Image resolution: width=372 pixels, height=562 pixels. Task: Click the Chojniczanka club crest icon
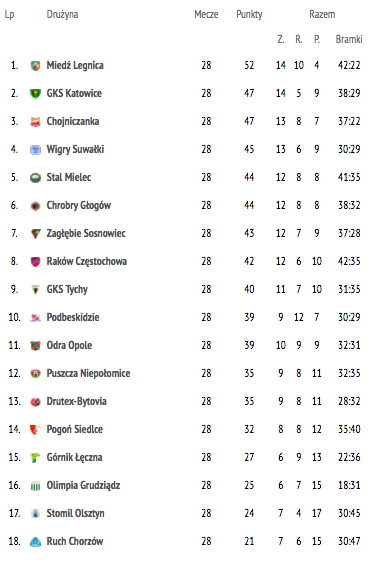click(x=35, y=122)
